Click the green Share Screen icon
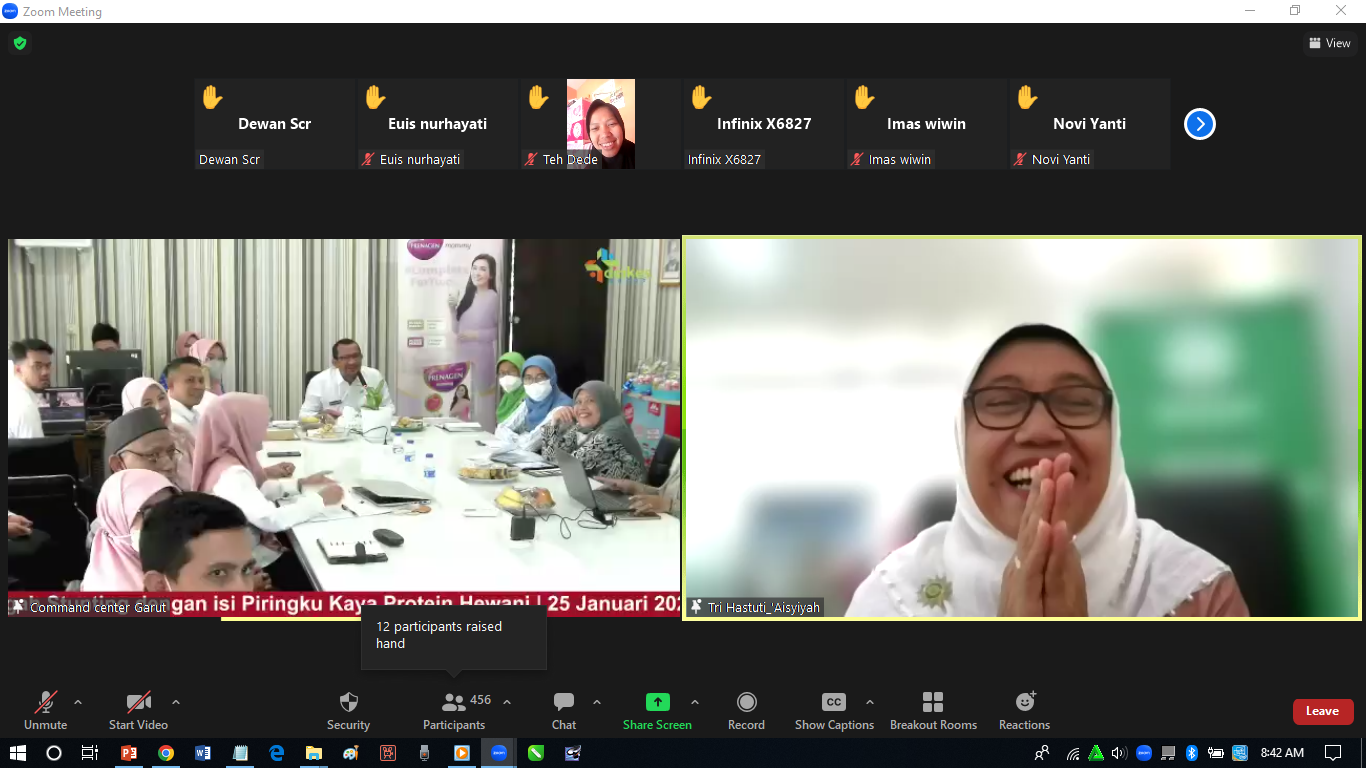The height and width of the screenshot is (768, 1366). pos(657,703)
